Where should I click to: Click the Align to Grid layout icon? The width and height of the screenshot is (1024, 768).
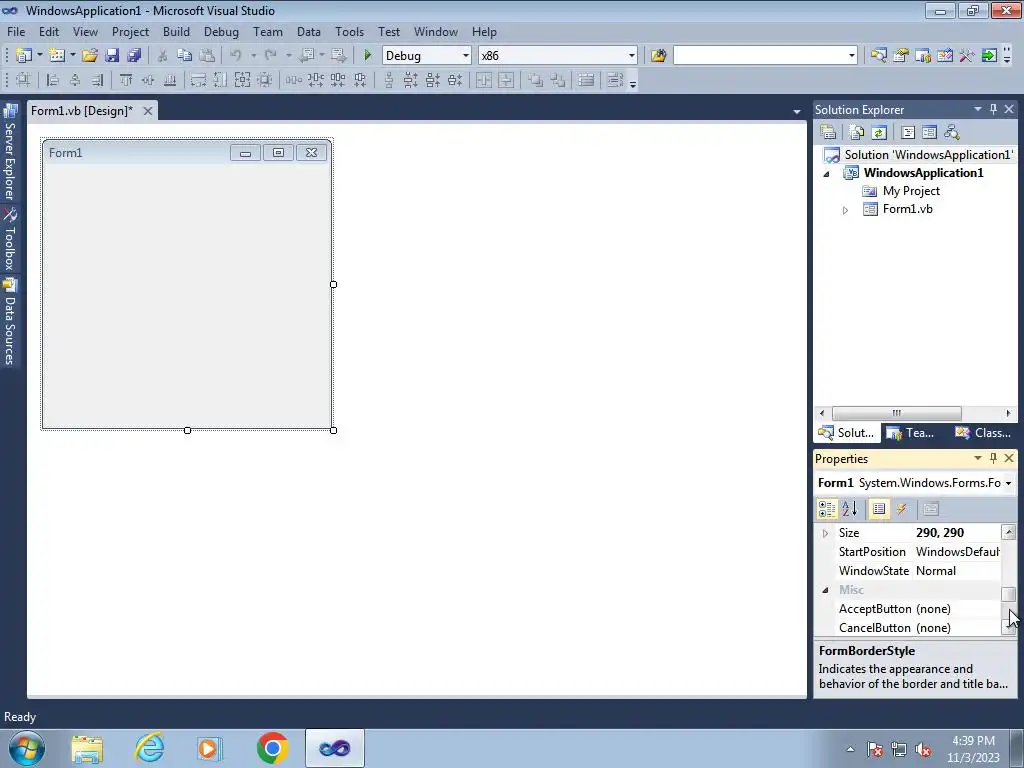coord(23,80)
